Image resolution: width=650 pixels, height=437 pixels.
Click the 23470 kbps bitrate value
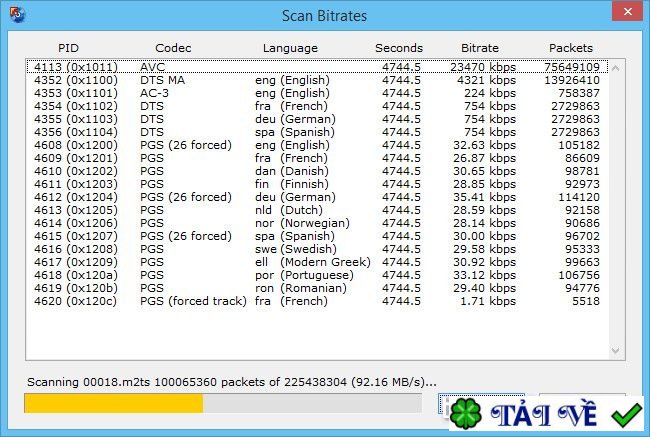(483, 67)
